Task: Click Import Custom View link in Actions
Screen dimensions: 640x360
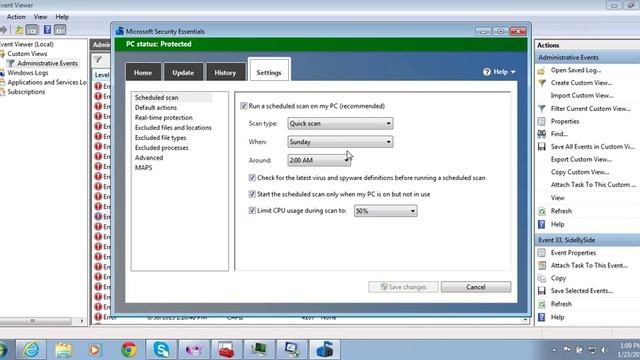Action: 582,96
